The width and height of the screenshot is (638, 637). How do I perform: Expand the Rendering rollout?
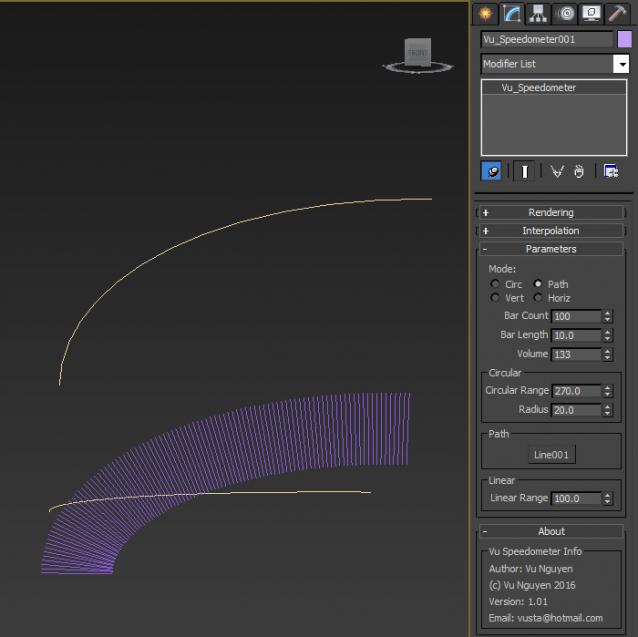click(551, 212)
